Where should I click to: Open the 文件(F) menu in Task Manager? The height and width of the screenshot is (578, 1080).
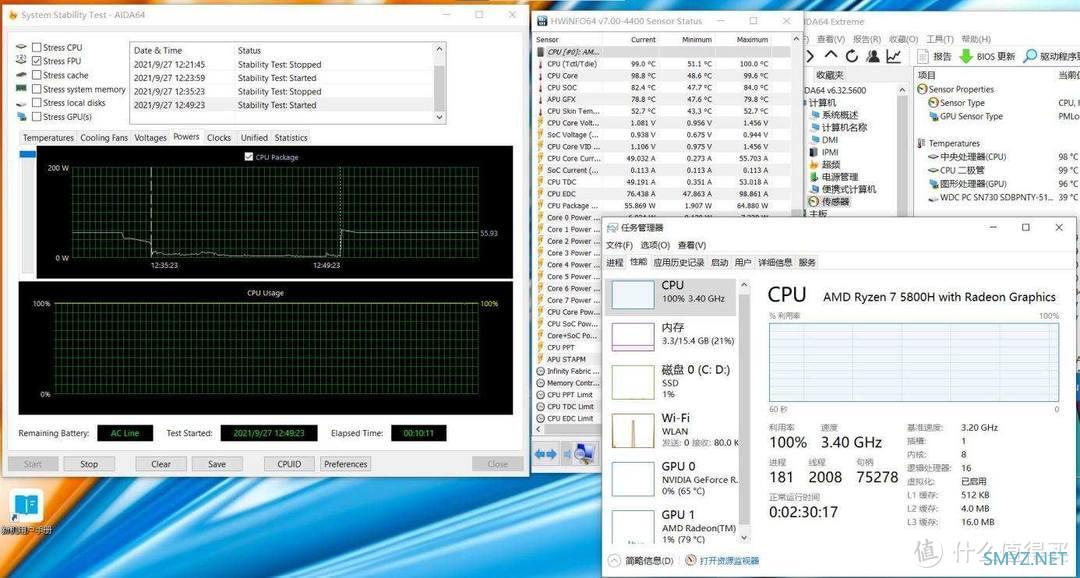pos(619,245)
